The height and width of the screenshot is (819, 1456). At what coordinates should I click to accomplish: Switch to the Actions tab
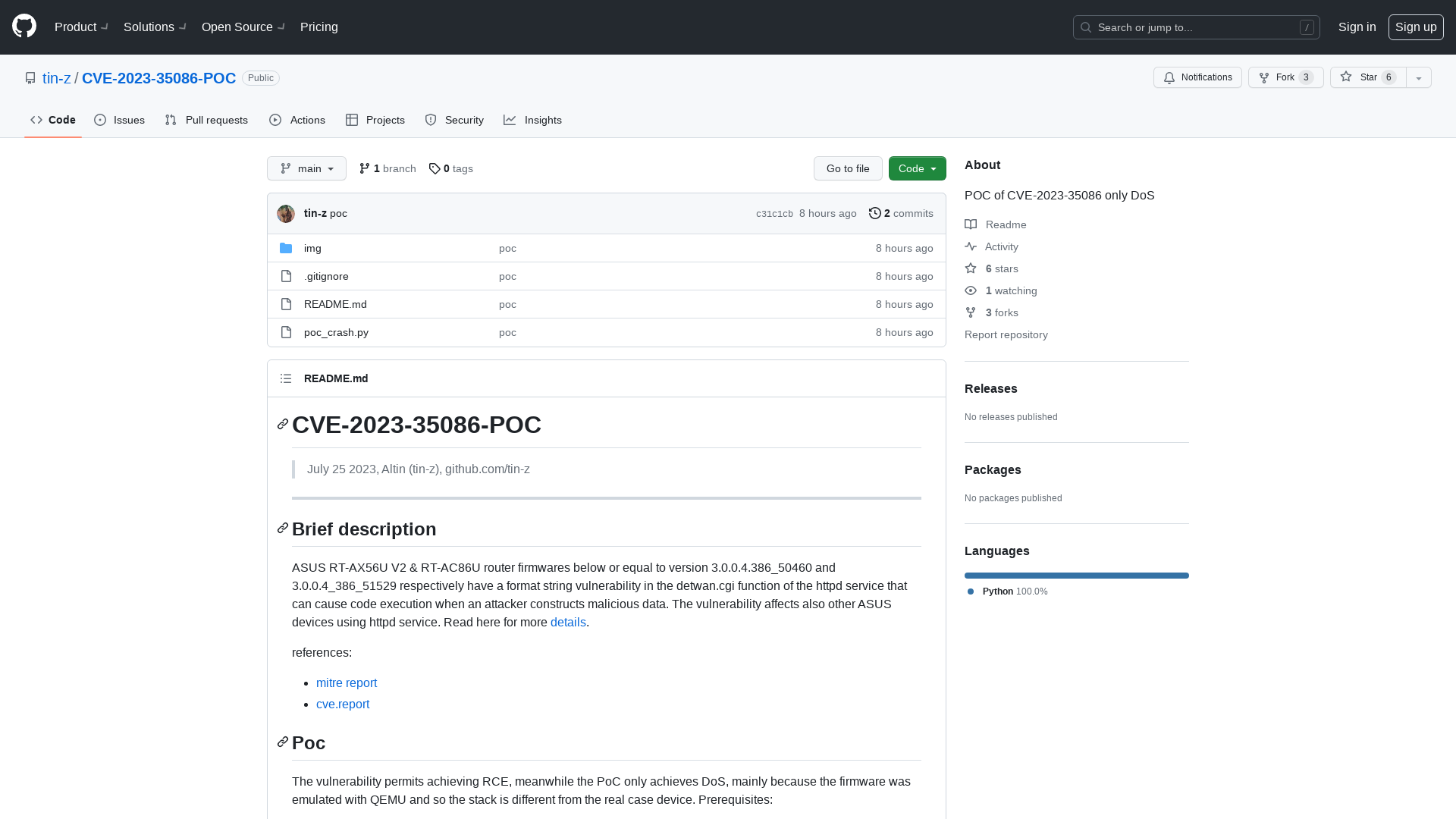tap(297, 120)
